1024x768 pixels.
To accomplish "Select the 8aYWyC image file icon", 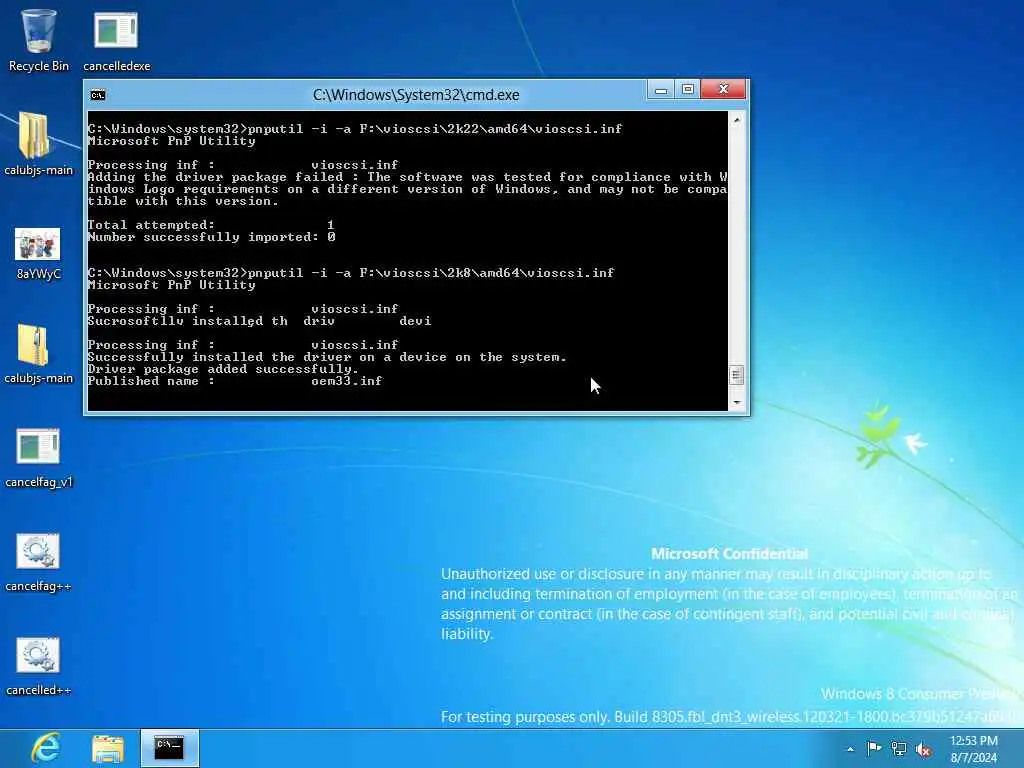I will (38, 253).
